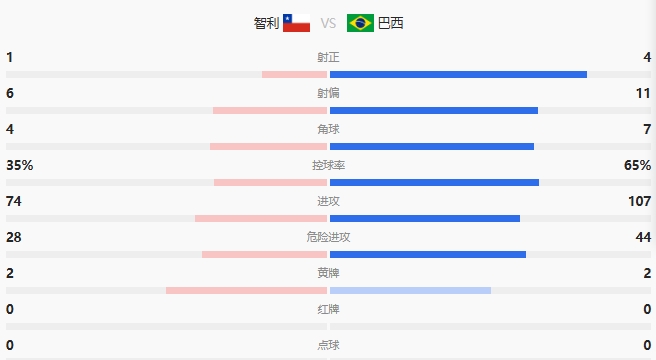Click the 点球 stat label

pyautogui.click(x=328, y=345)
